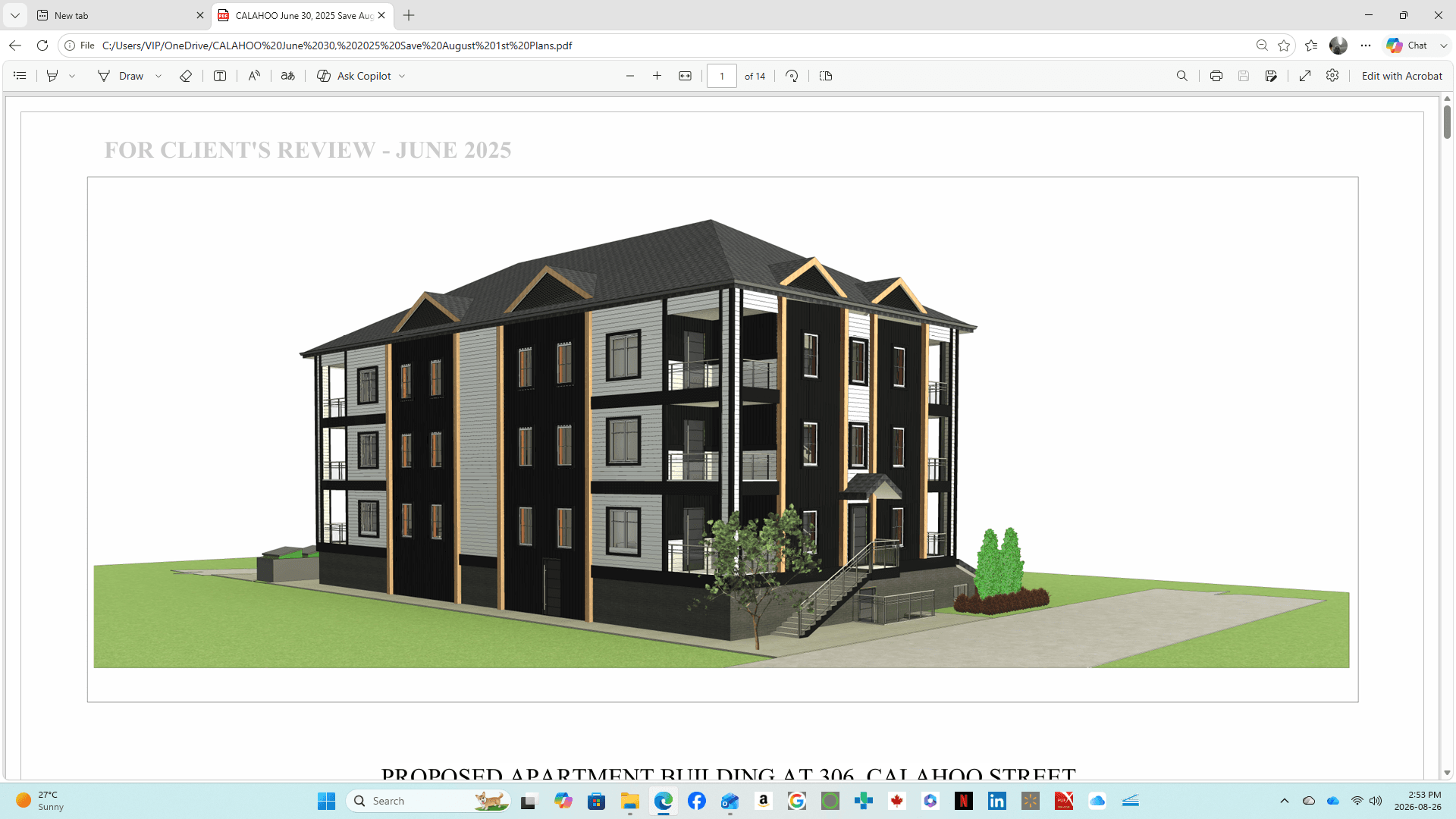The height and width of the screenshot is (819, 1456).
Task: Close the New tab tab
Action: click(x=200, y=15)
